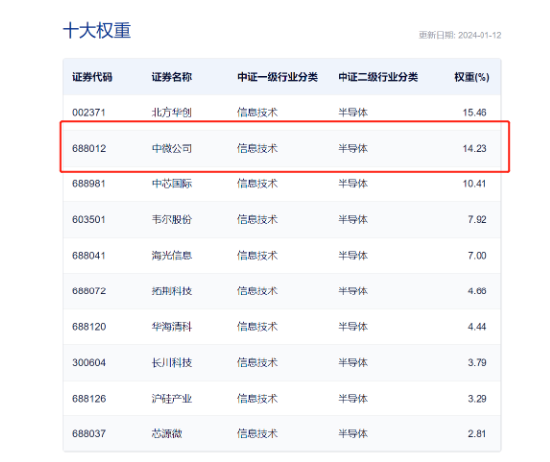Image resolution: width=550 pixels, height=462 pixels.
Task: Select the 华海清科 stock name
Action: 172,327
